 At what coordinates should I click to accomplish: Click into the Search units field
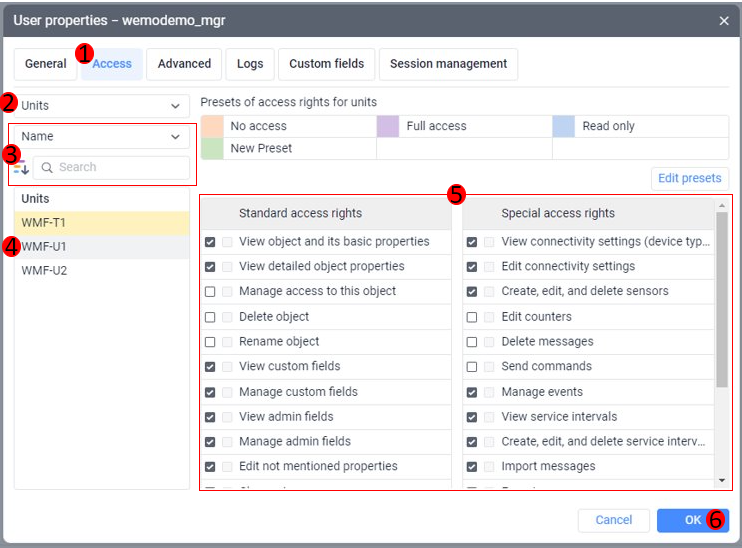[112, 168]
